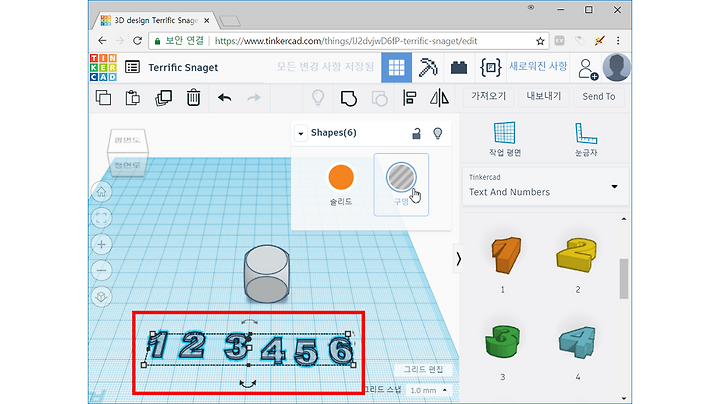Select the Workplane tool

(505, 139)
